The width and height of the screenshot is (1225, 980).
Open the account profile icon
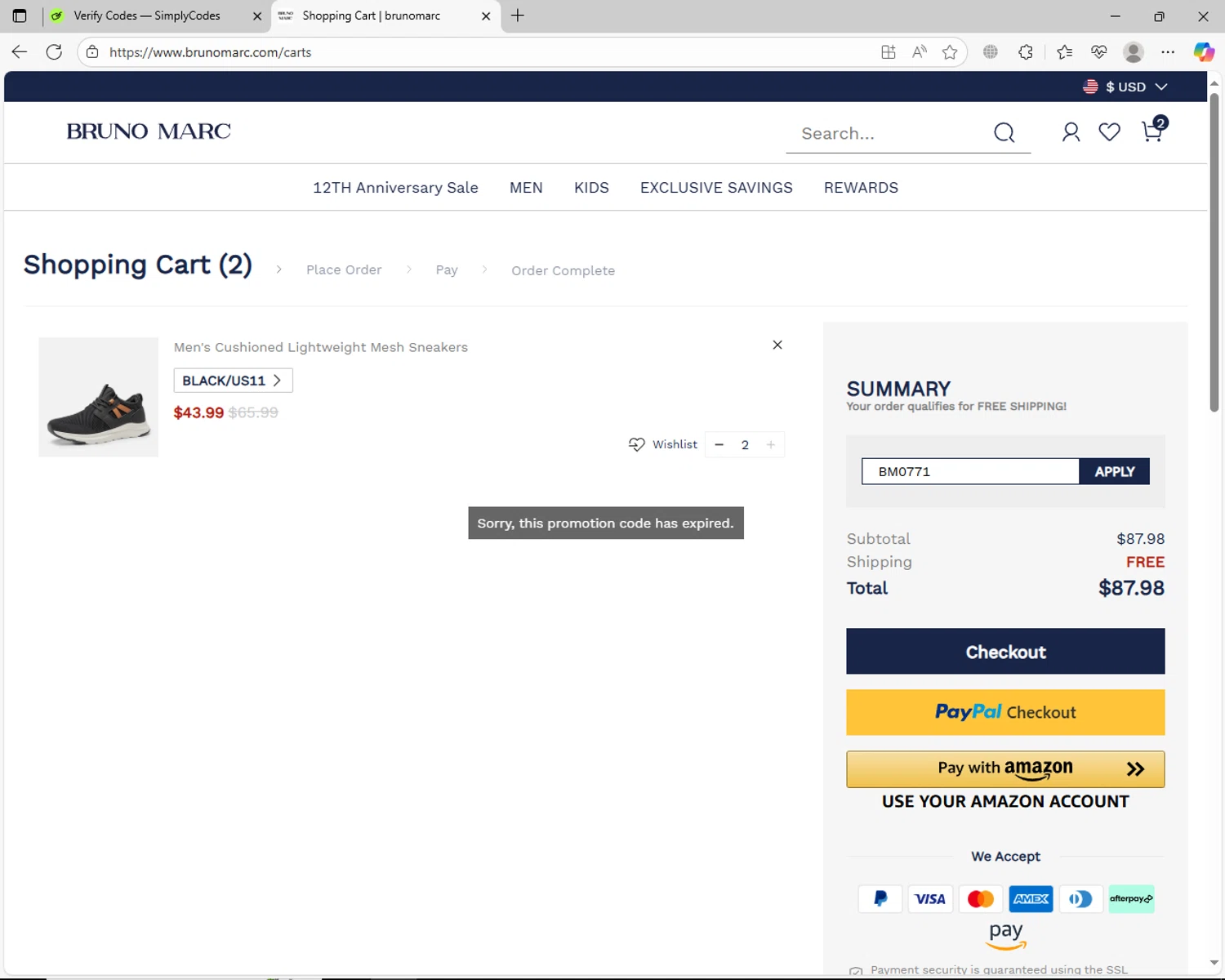tap(1071, 132)
